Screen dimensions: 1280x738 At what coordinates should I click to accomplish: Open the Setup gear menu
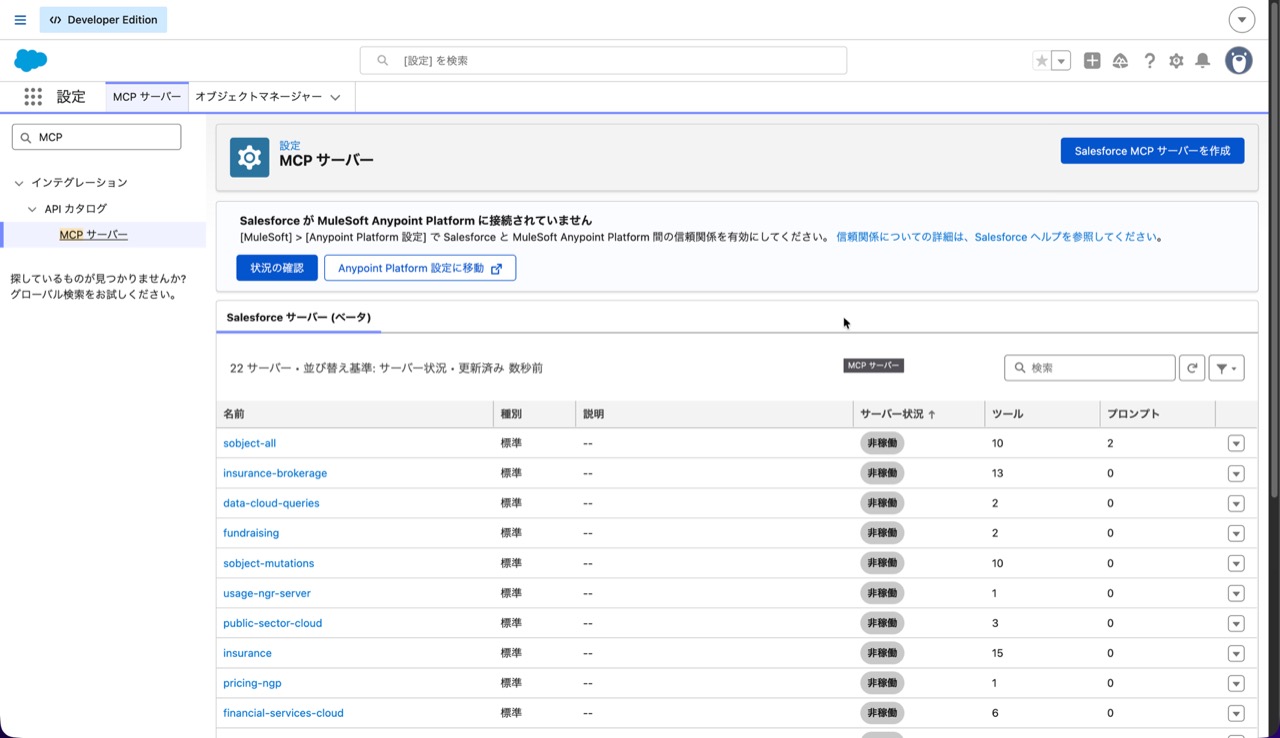(1176, 61)
